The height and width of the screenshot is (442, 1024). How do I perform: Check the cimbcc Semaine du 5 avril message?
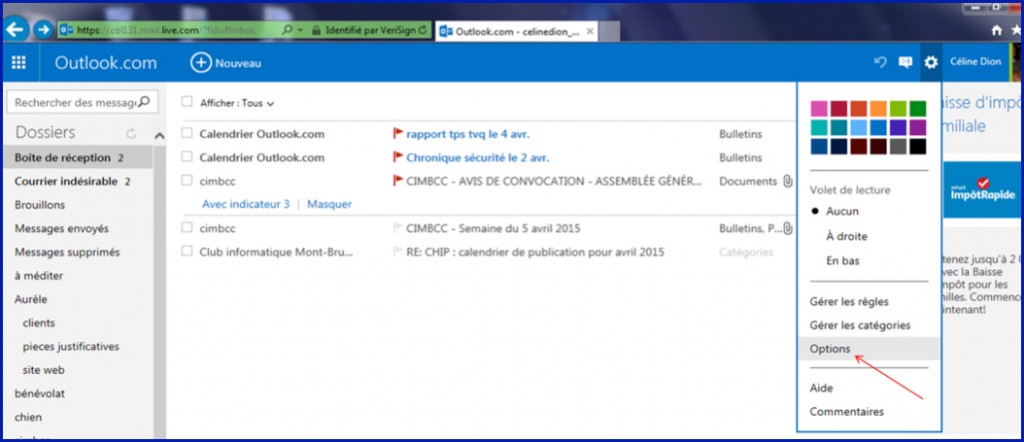point(187,228)
